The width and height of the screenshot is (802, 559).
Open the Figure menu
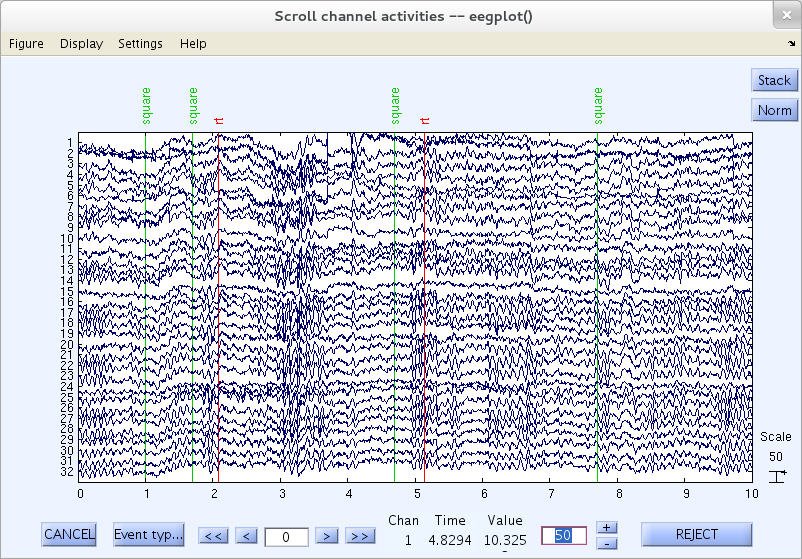tap(26, 44)
